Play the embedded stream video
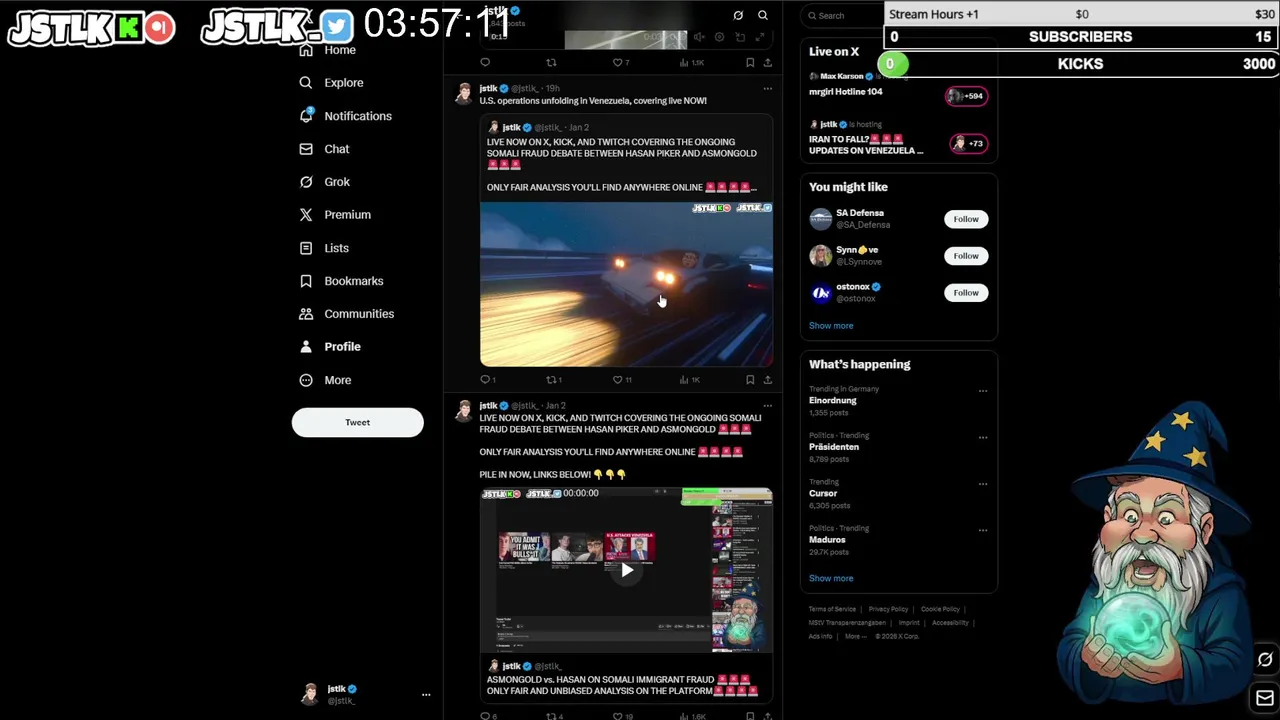The width and height of the screenshot is (1280, 720). click(x=626, y=570)
